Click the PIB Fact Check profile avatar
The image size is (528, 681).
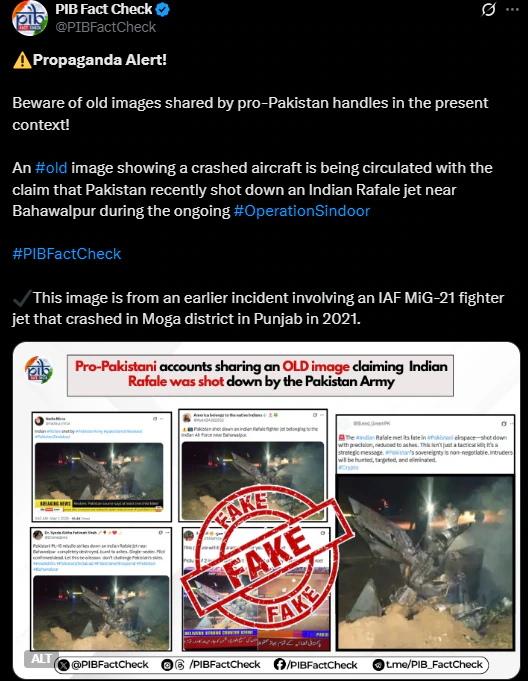pyautogui.click(x=30, y=17)
